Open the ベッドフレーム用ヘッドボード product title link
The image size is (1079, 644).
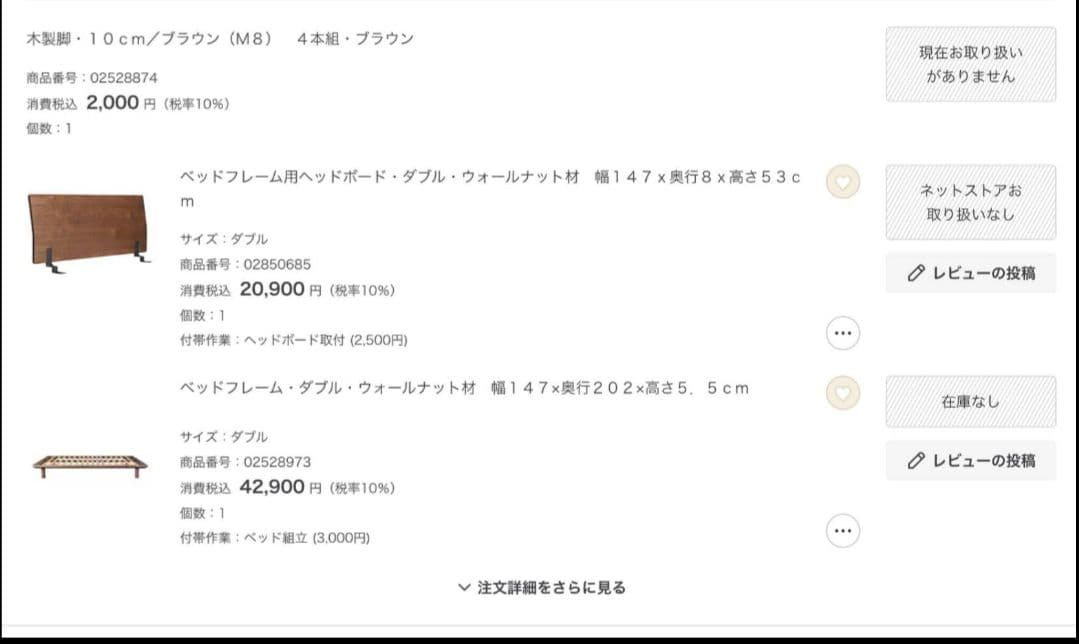tap(490, 177)
